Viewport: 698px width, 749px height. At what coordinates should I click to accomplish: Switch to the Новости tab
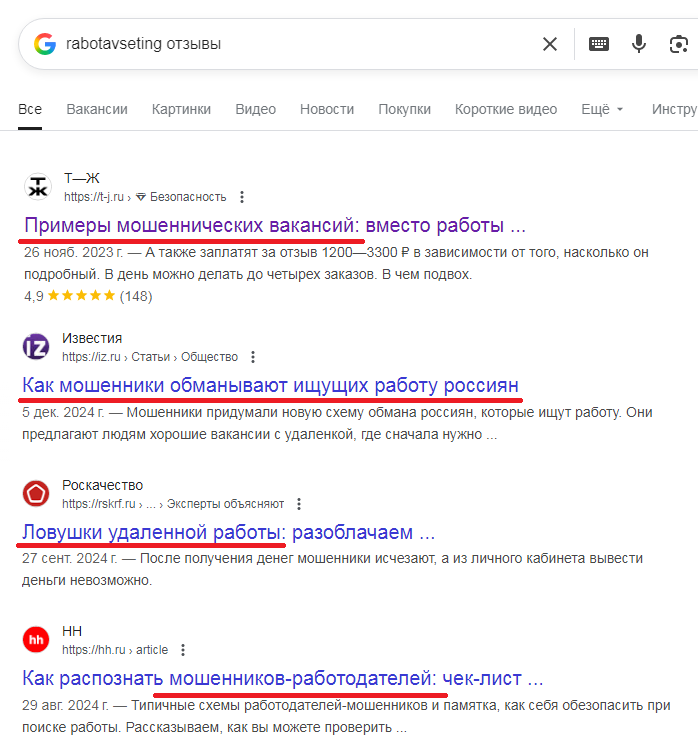[x=327, y=109]
